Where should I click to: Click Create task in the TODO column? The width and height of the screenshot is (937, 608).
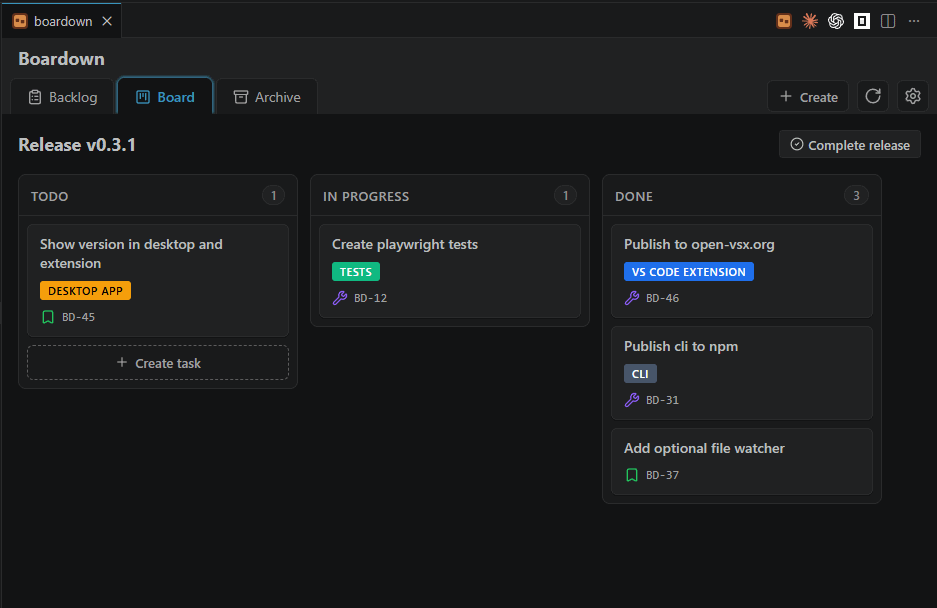pos(158,363)
